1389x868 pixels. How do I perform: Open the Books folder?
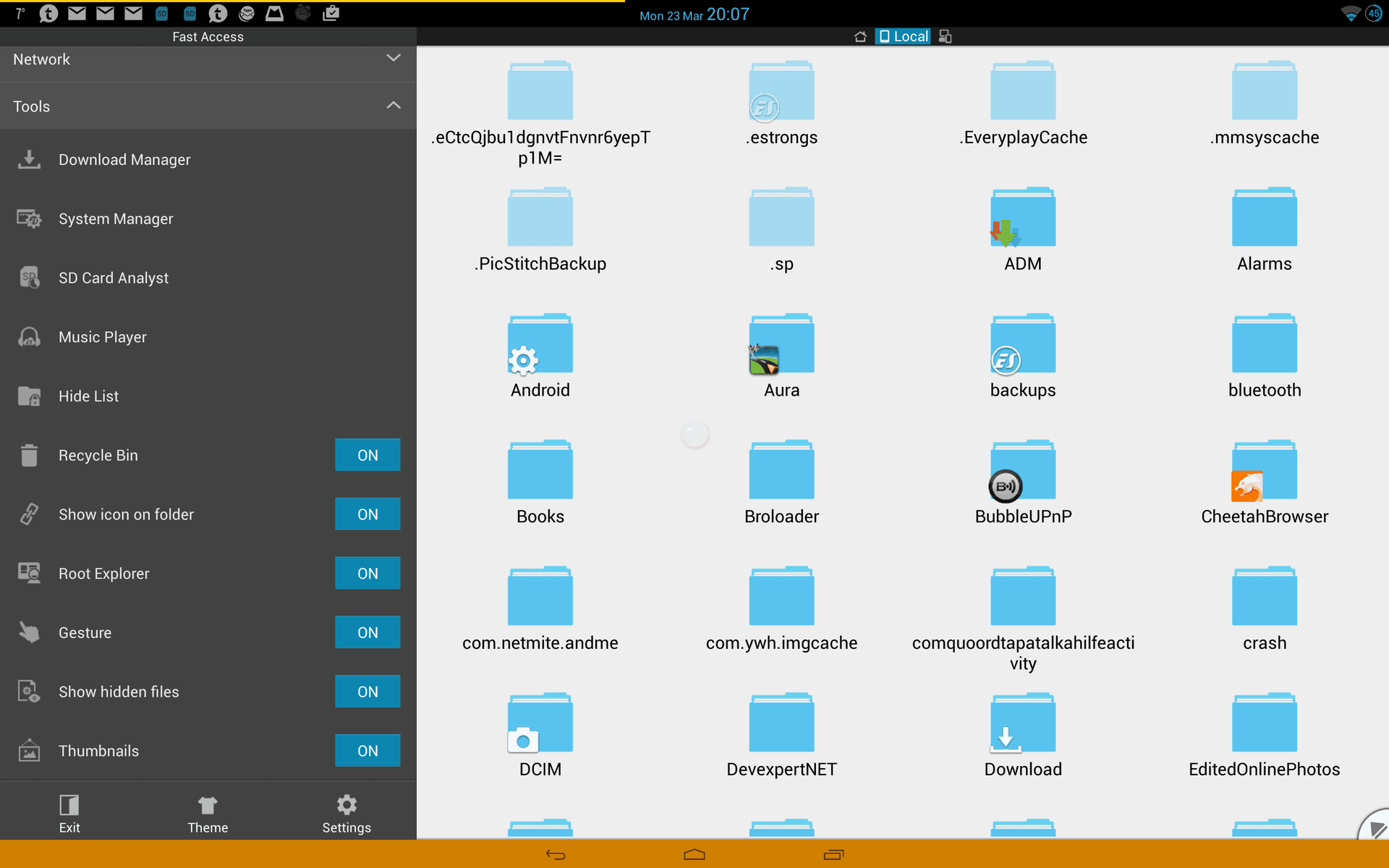pyautogui.click(x=540, y=482)
